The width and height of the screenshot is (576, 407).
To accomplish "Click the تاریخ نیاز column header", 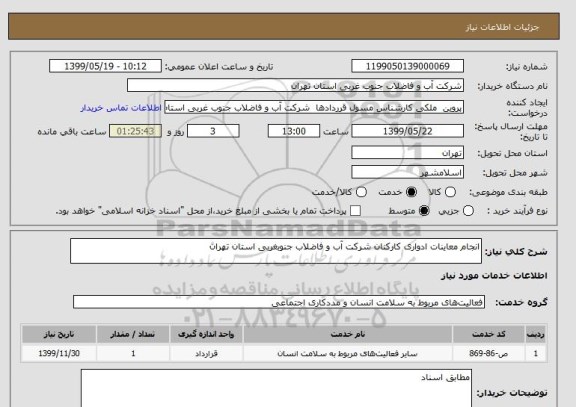I will [59, 334].
